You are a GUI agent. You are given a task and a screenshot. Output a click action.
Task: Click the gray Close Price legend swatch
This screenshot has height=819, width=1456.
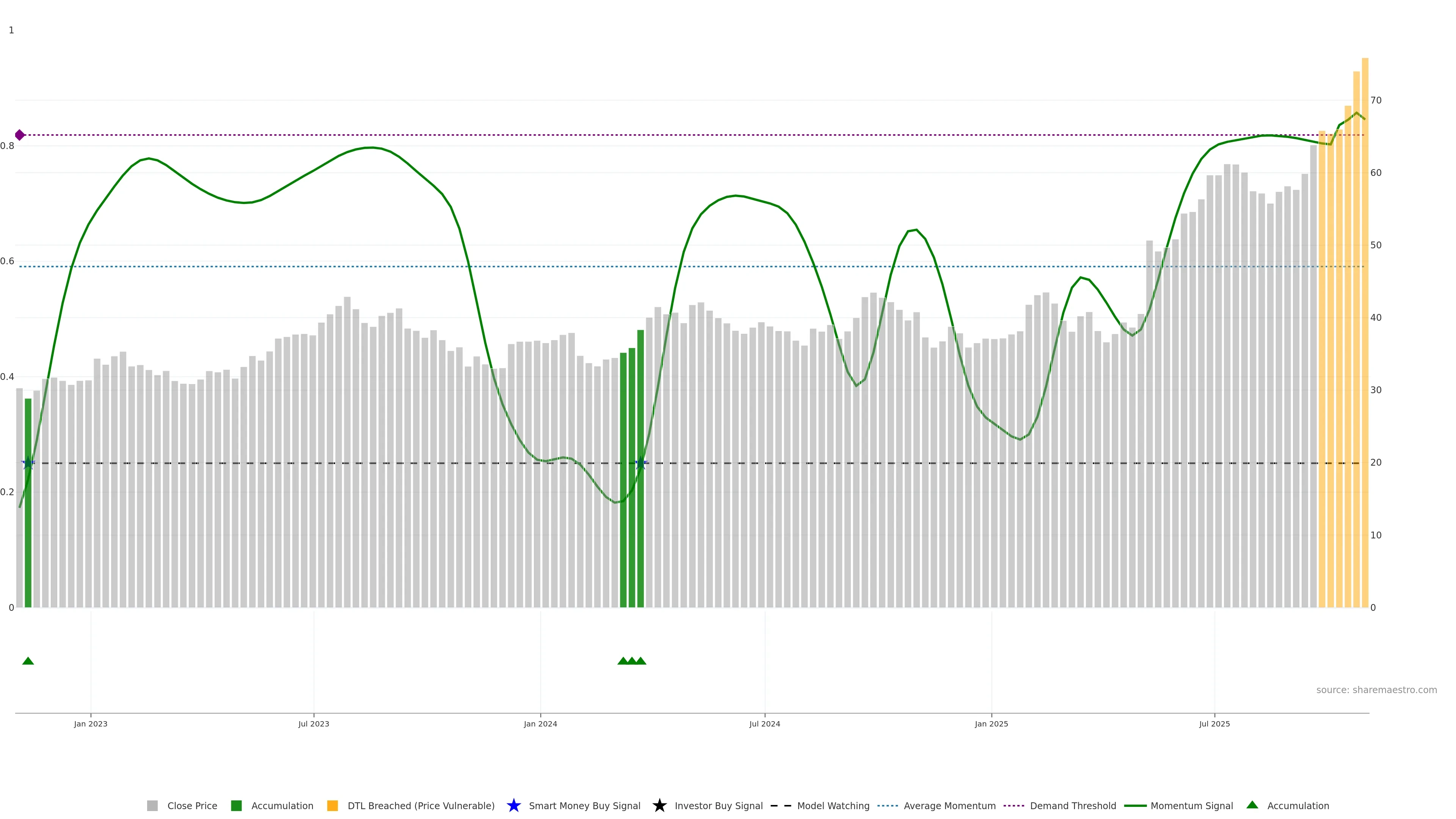point(152,805)
